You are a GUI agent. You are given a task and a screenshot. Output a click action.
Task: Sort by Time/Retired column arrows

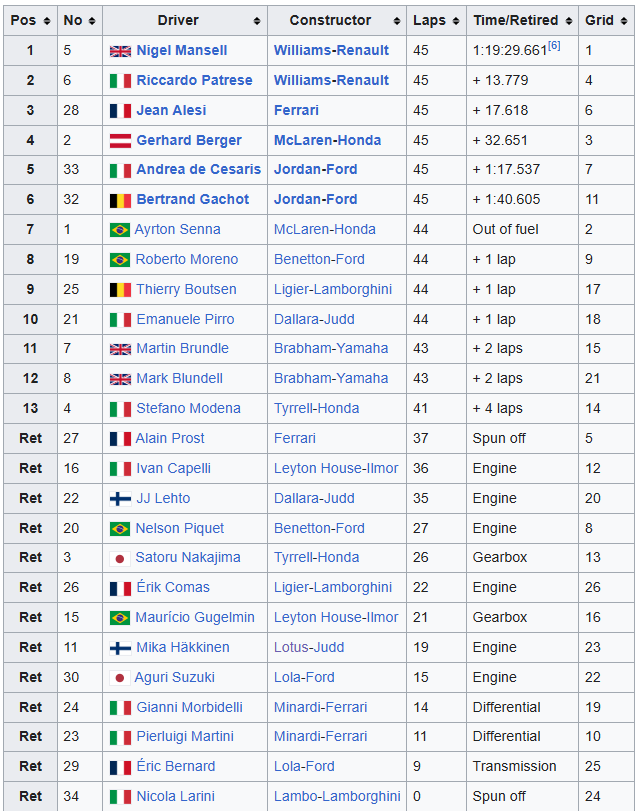[x=569, y=21]
